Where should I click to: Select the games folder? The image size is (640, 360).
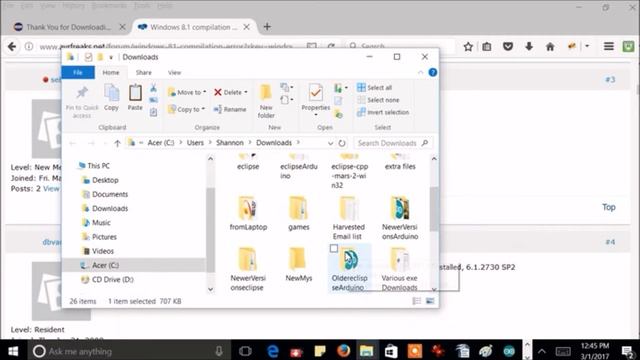pyautogui.click(x=298, y=213)
